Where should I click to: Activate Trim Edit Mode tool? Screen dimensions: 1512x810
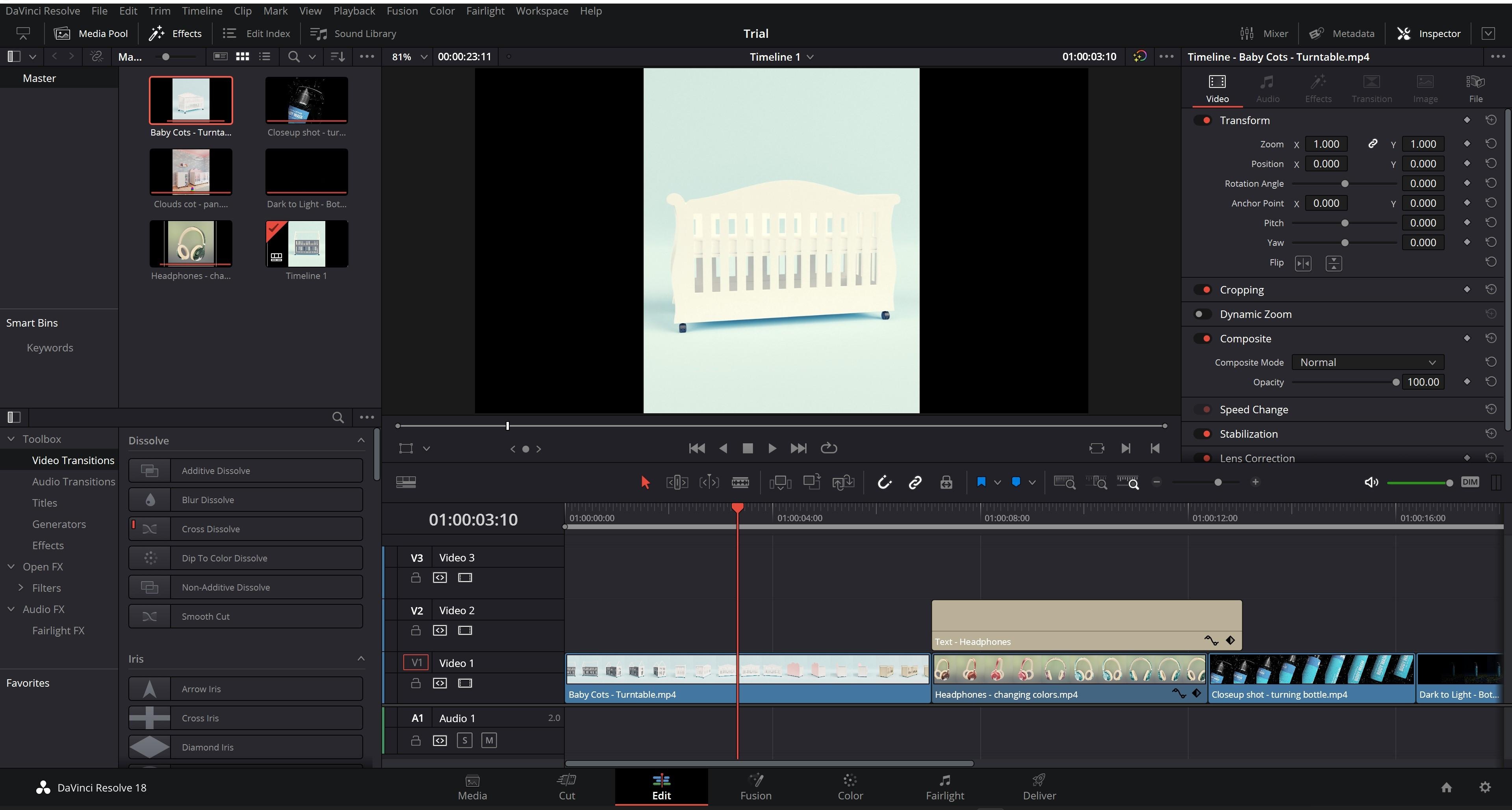click(x=677, y=483)
